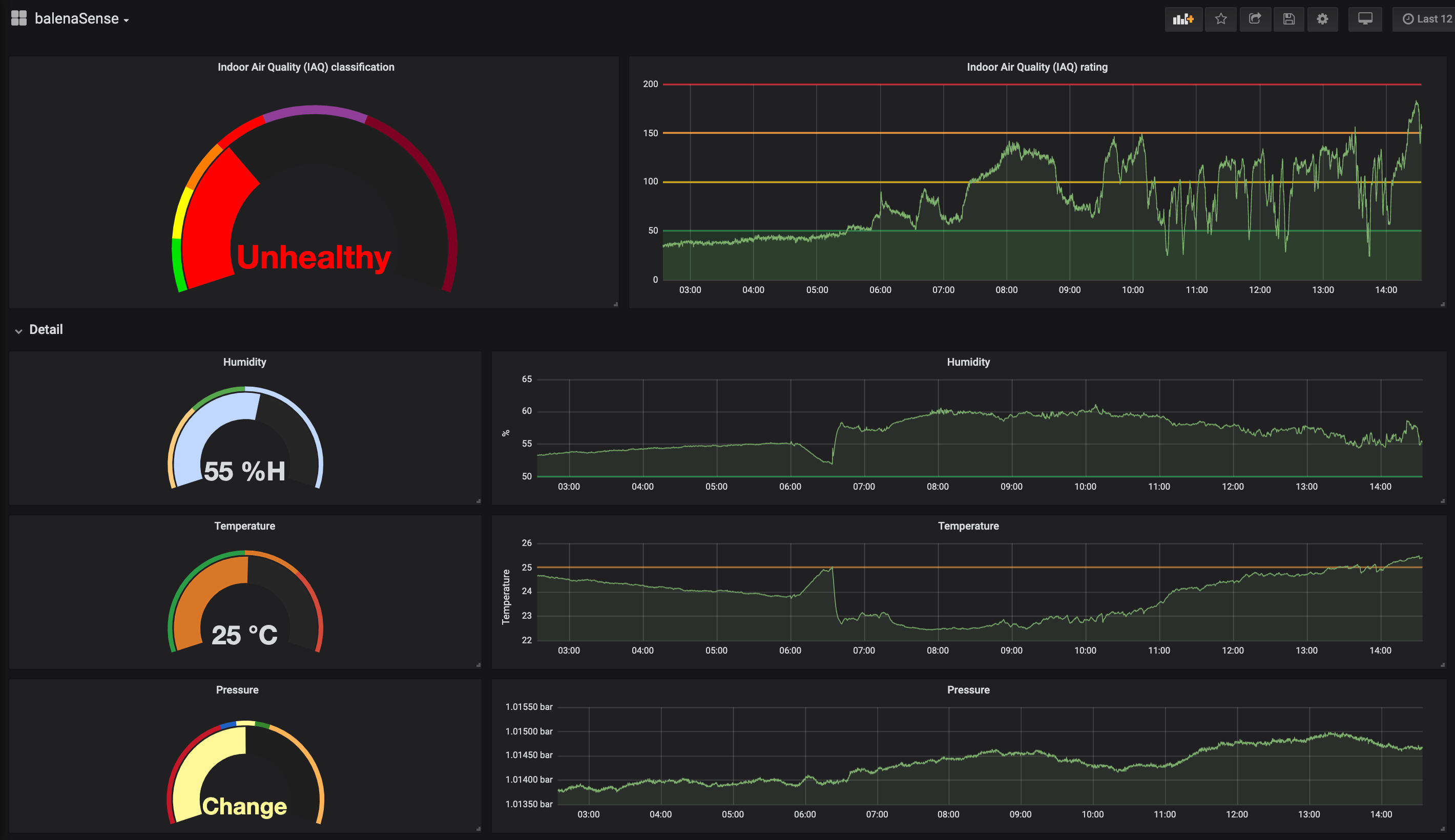Open the Share dashboard icon
Image resolution: width=1455 pixels, height=840 pixels.
click(1255, 19)
